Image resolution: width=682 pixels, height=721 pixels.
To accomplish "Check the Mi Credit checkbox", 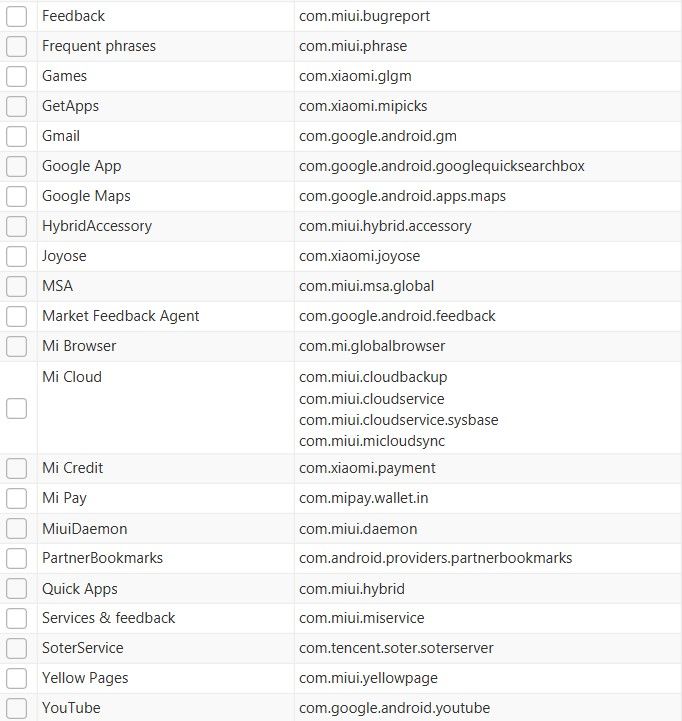I will point(17,469).
